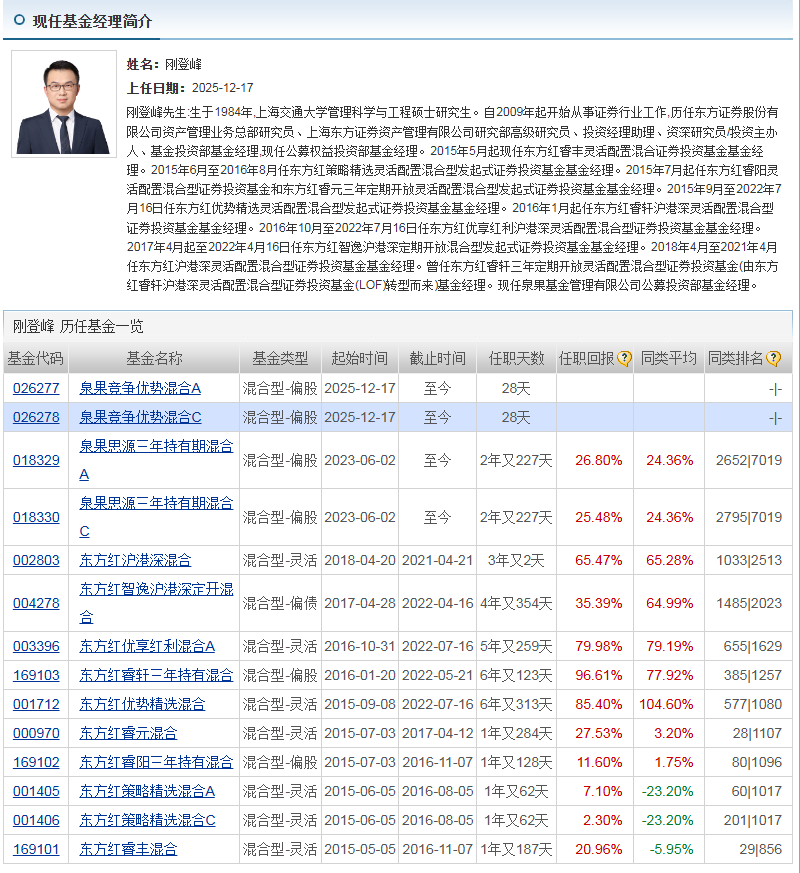Open fund code 026278 link

(36, 417)
